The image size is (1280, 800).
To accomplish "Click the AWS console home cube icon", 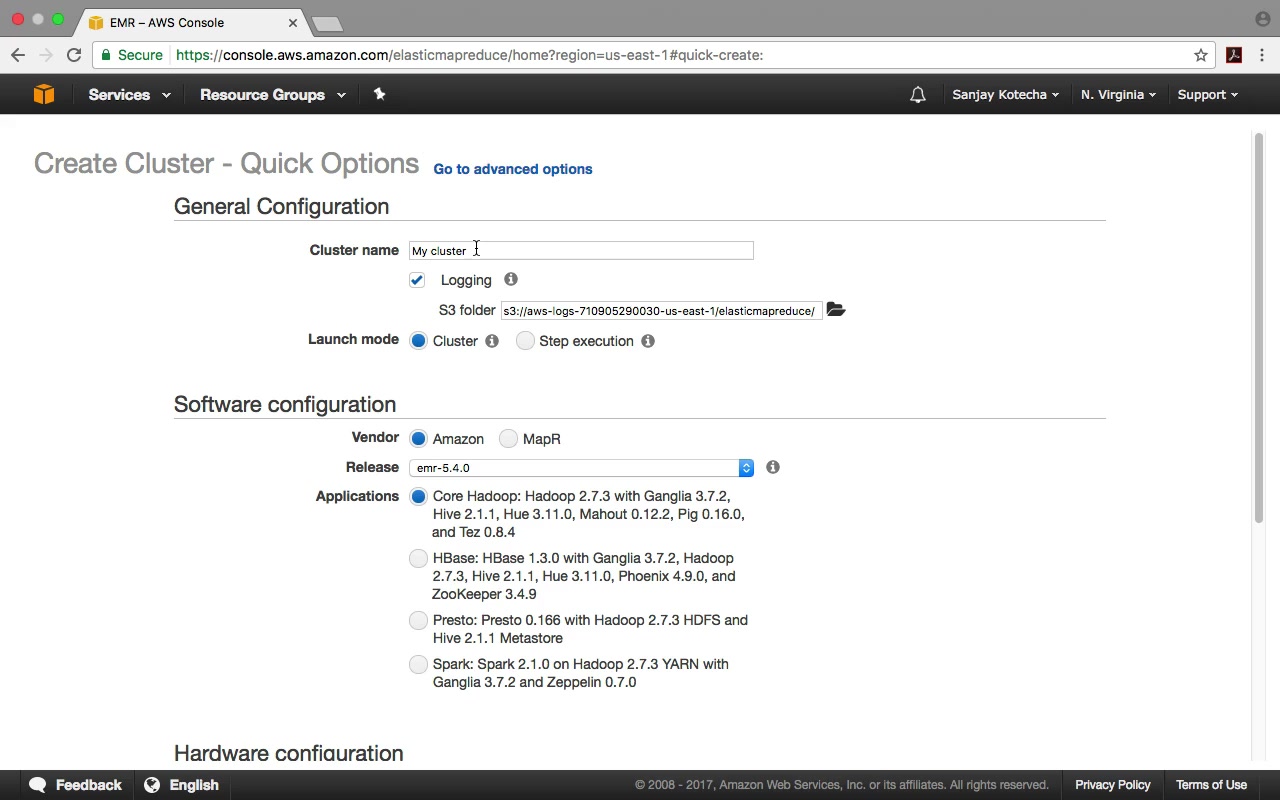I will pyautogui.click(x=44, y=94).
